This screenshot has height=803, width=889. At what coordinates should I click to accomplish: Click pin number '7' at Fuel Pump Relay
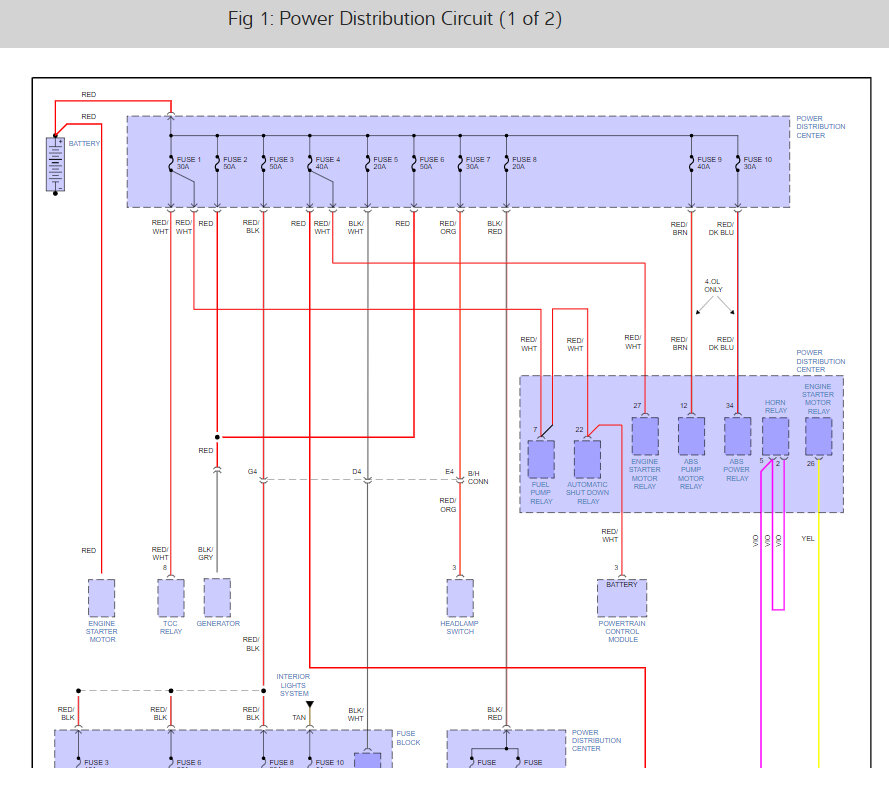click(x=535, y=429)
